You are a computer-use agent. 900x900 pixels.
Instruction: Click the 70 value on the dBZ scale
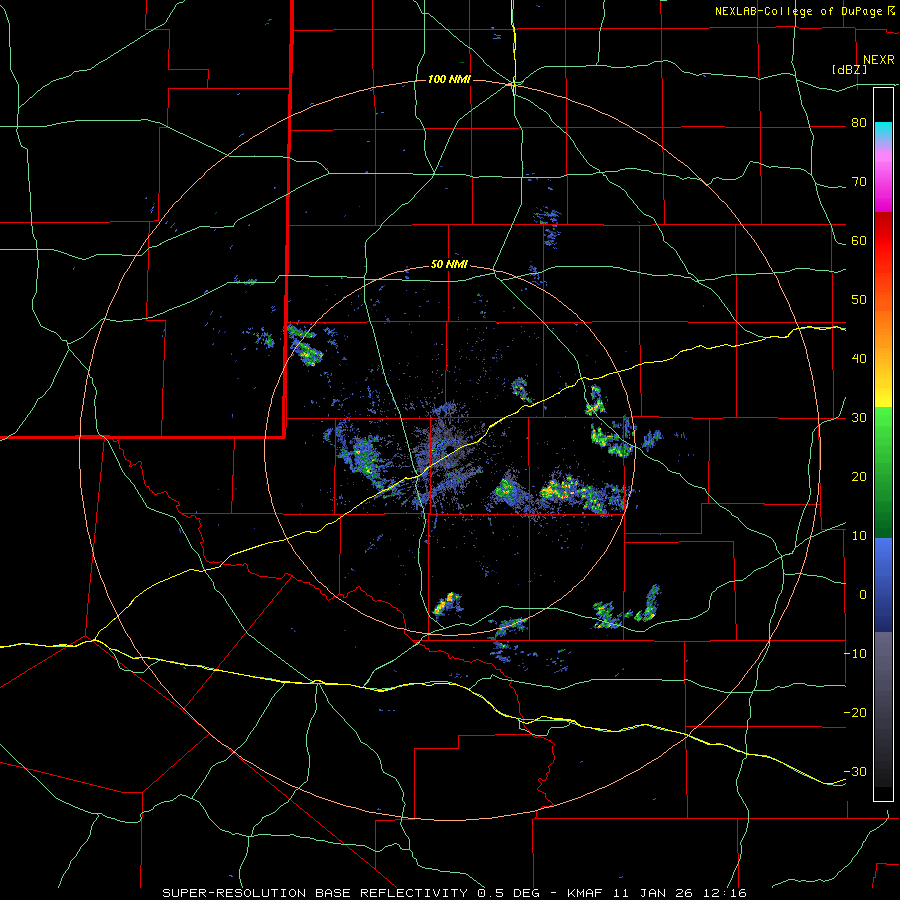(859, 182)
